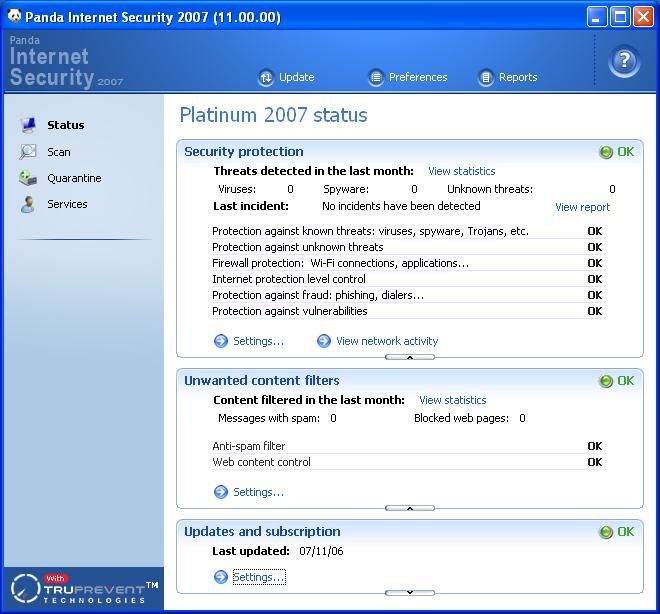Open Settings under Security protection
Image resolution: width=660 pixels, height=614 pixels.
[258, 341]
